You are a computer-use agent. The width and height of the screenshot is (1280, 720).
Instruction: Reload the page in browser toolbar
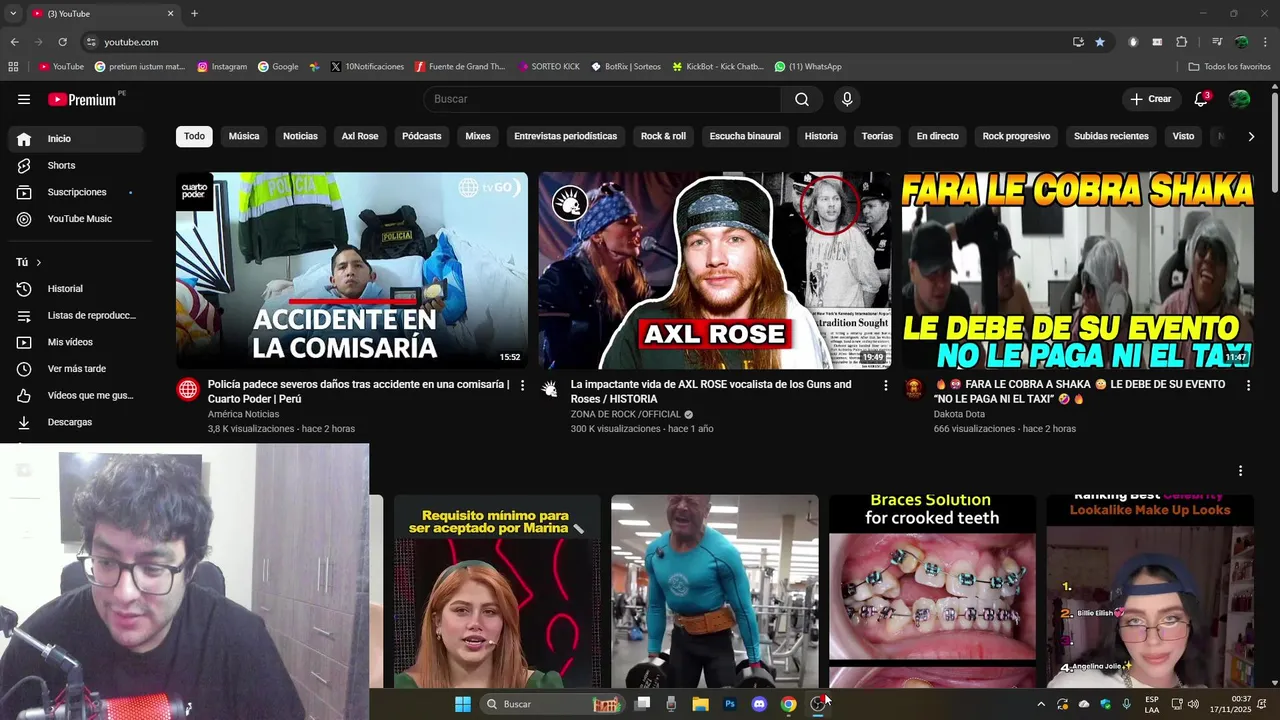coord(62,42)
